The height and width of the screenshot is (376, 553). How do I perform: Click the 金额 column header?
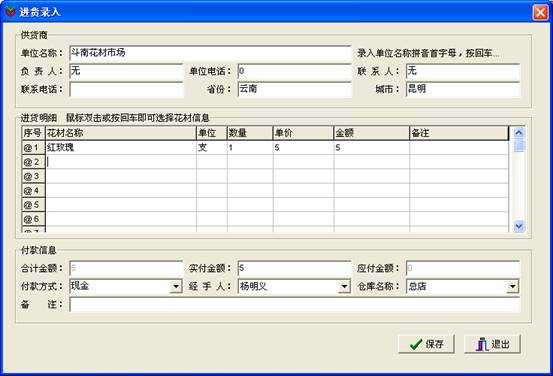[x=372, y=133]
